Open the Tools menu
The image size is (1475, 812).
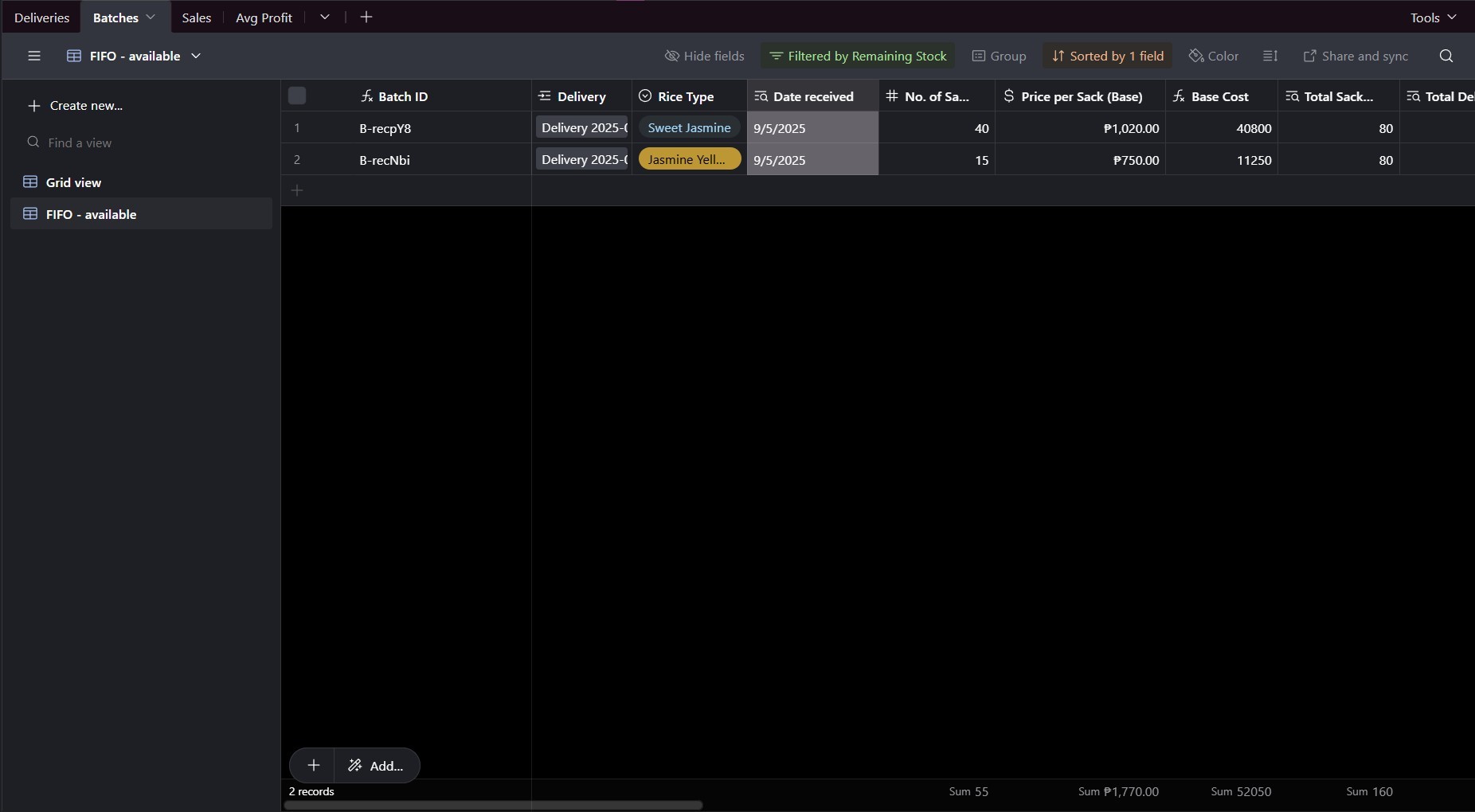1434,18
